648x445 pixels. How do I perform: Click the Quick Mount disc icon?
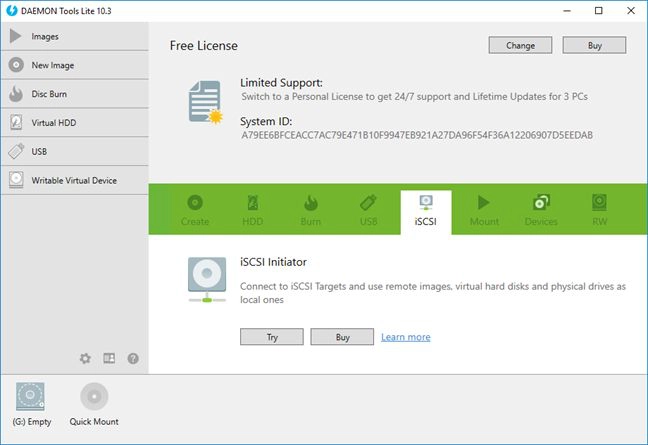(94, 397)
